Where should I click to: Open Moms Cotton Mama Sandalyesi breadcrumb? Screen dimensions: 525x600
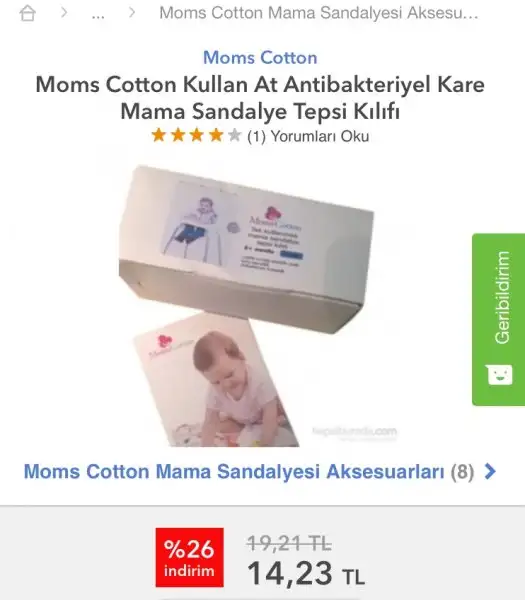tap(318, 13)
